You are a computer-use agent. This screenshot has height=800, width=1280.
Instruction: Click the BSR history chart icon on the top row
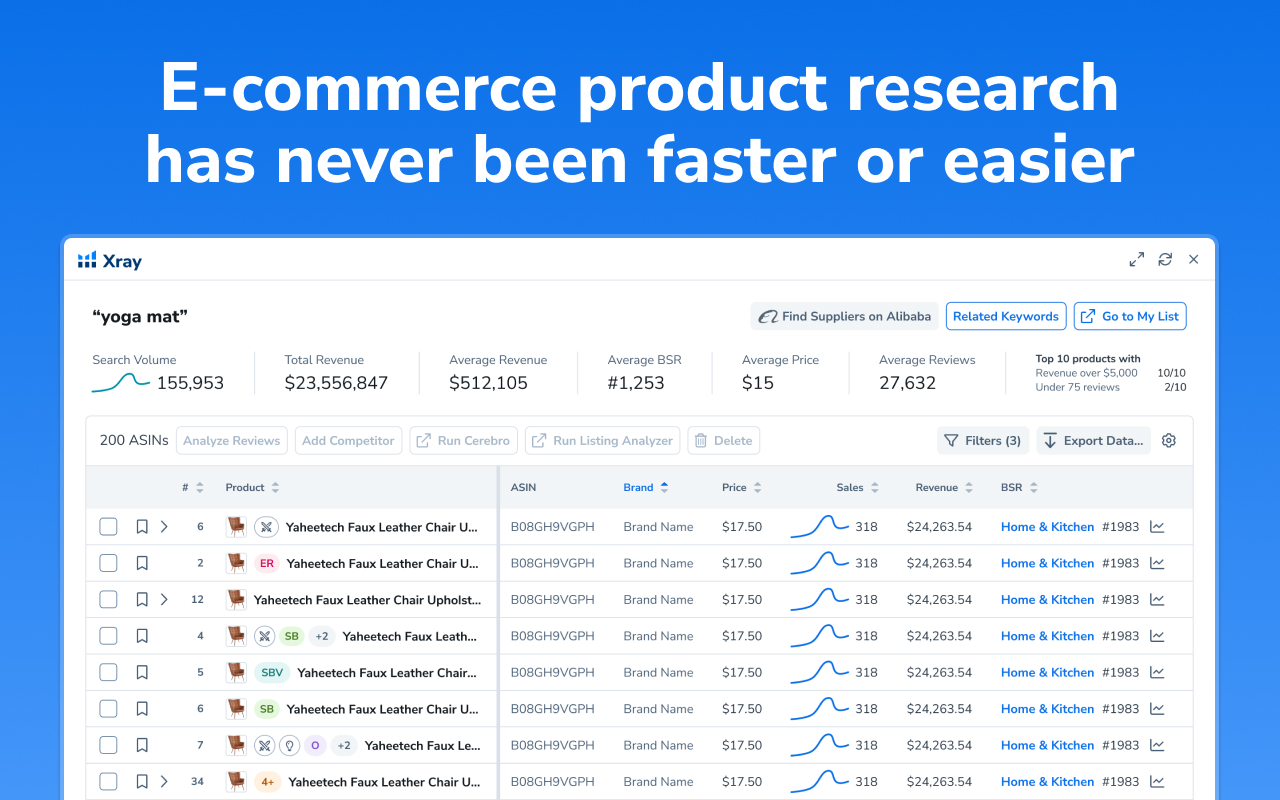point(1157,526)
